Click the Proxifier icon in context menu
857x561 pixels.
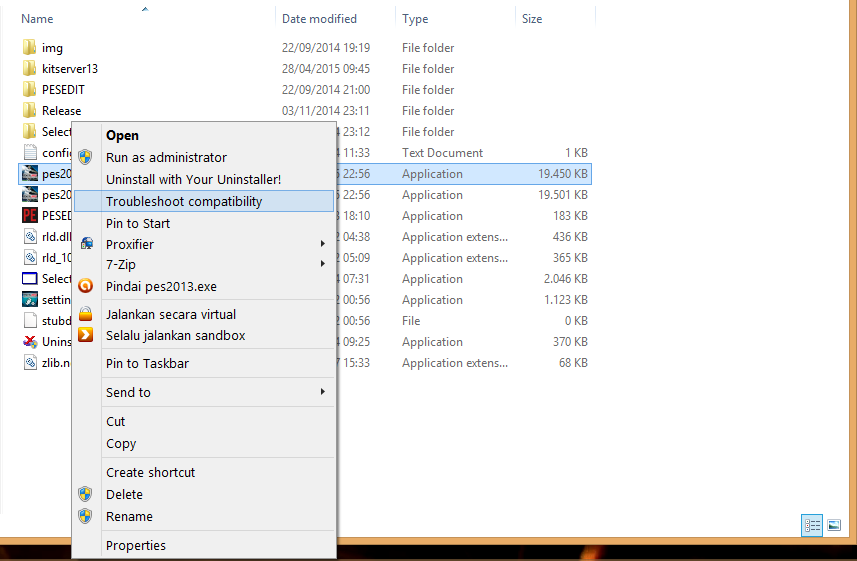coord(86,244)
